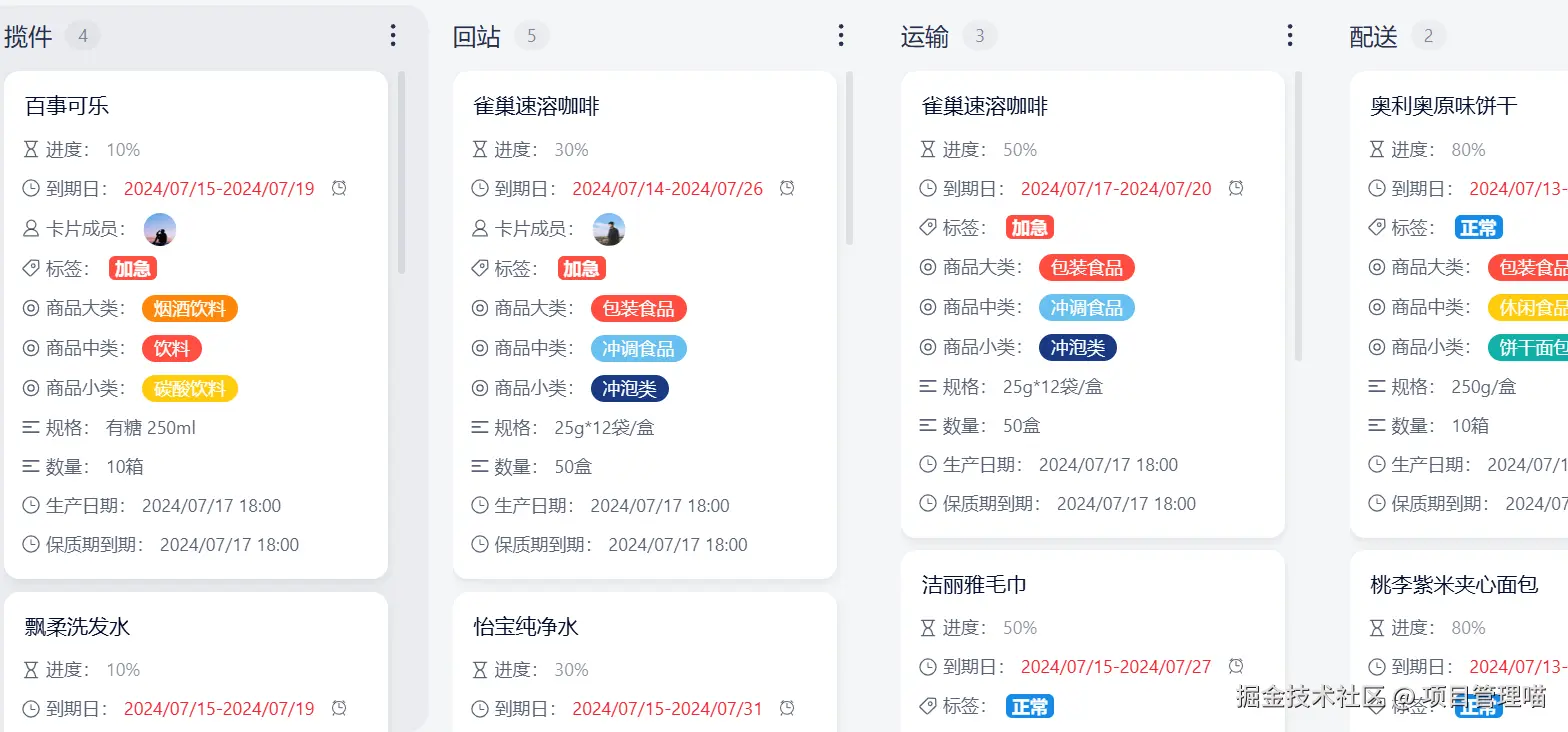1568x732 pixels.
Task: Click hourglass icon on 回站 雀巢速溶咖啡 card
Action: tap(479, 150)
